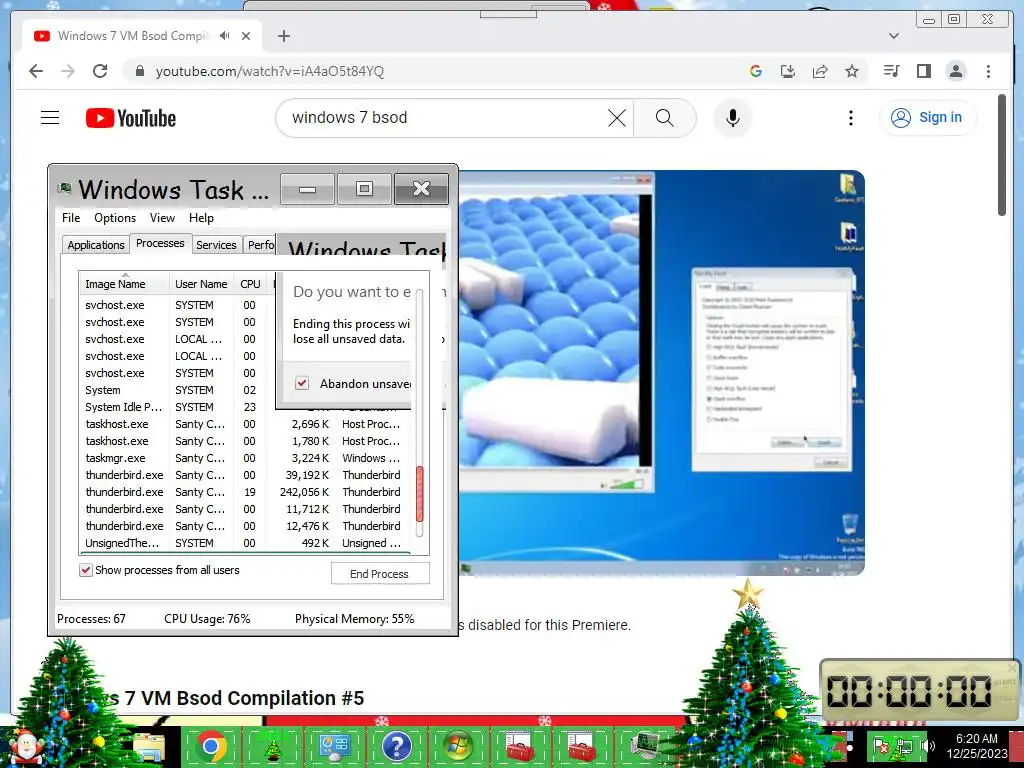Open Task Manager File menu
Image resolution: width=1024 pixels, height=768 pixels.
click(71, 217)
